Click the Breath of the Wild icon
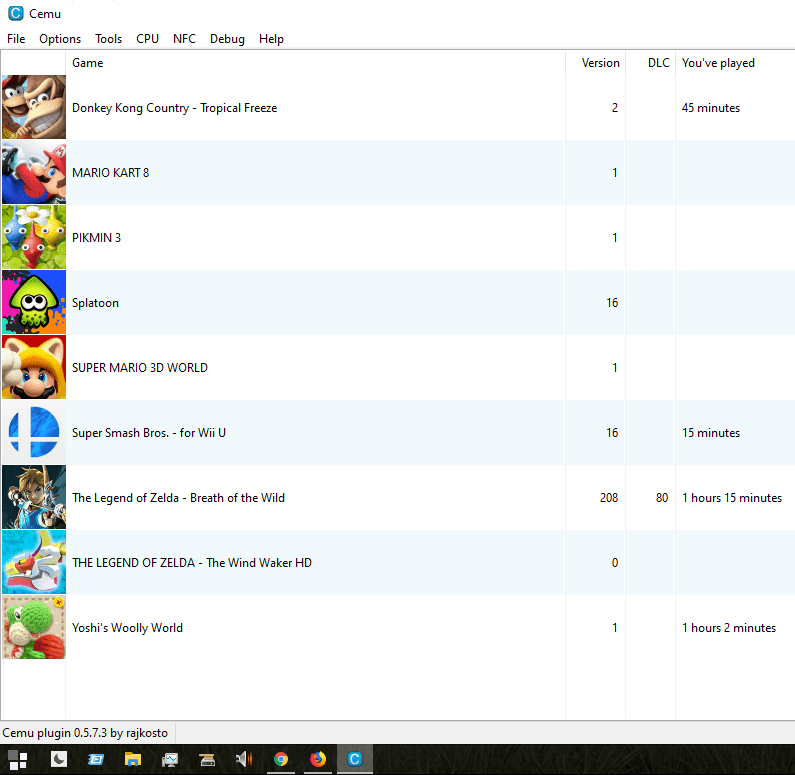The height and width of the screenshot is (775, 795). pyautogui.click(x=34, y=497)
